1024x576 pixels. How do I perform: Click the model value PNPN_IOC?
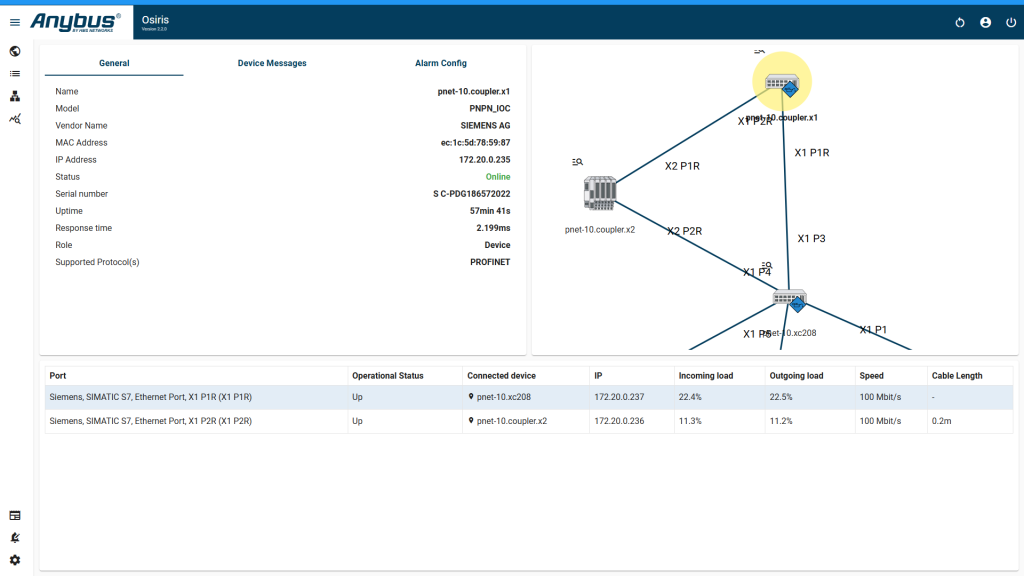pyautogui.click(x=490, y=108)
